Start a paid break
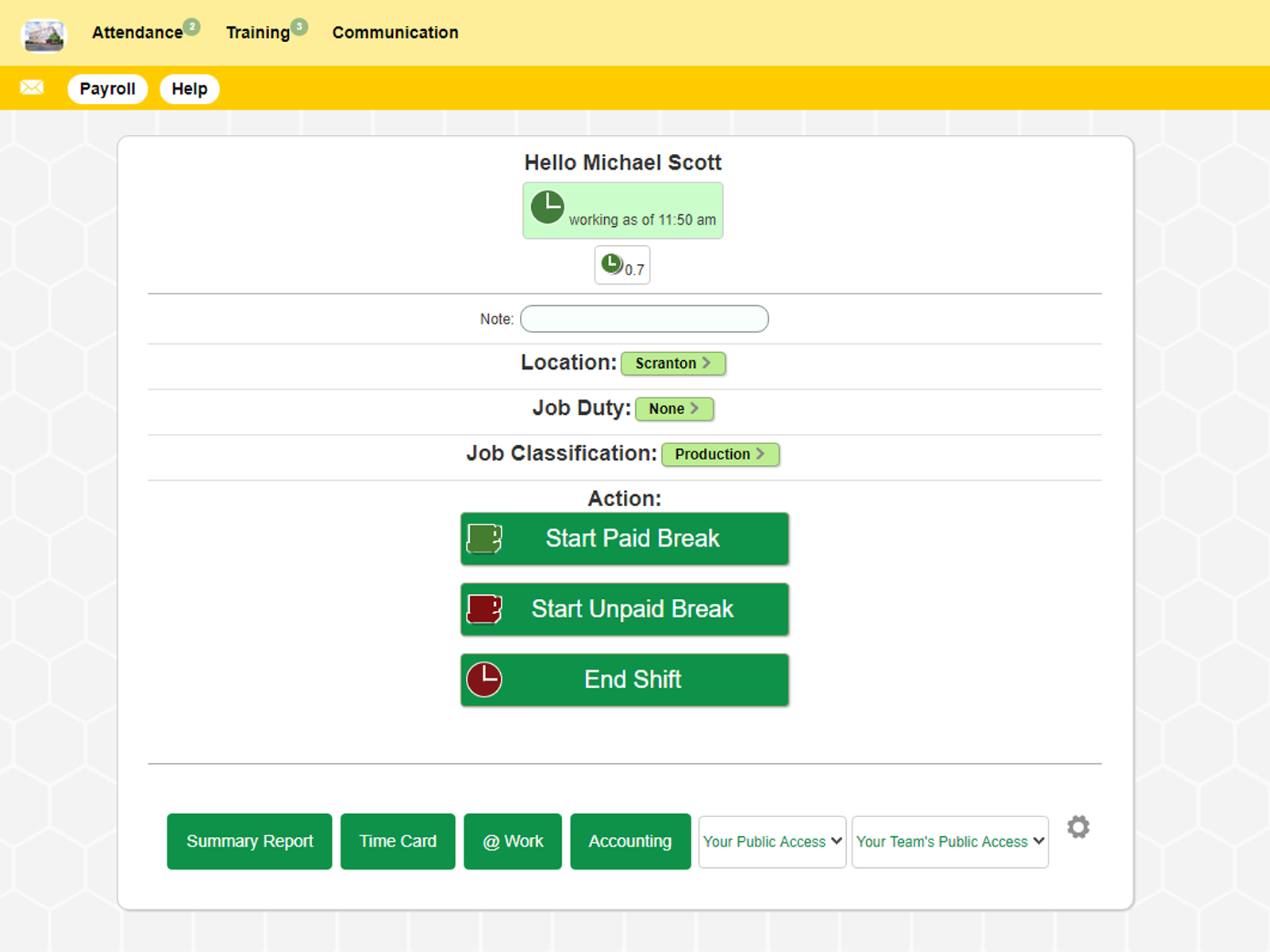This screenshot has width=1270, height=952. (x=625, y=539)
